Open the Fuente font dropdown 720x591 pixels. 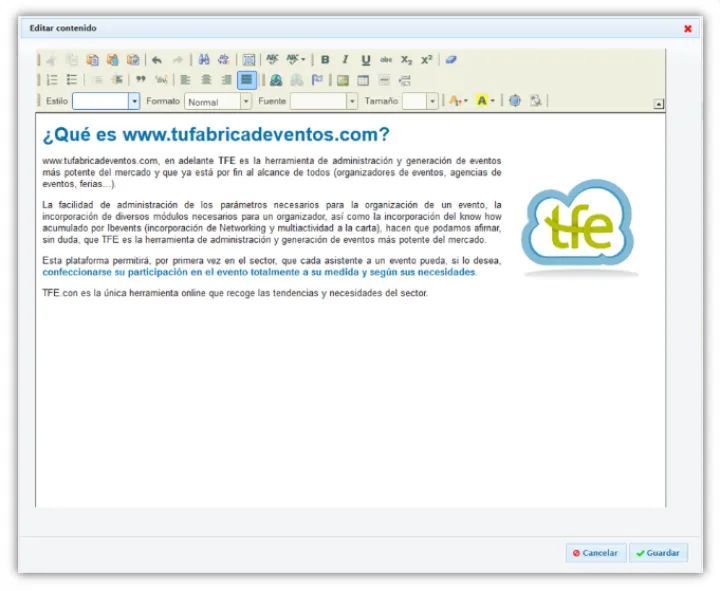click(x=324, y=101)
